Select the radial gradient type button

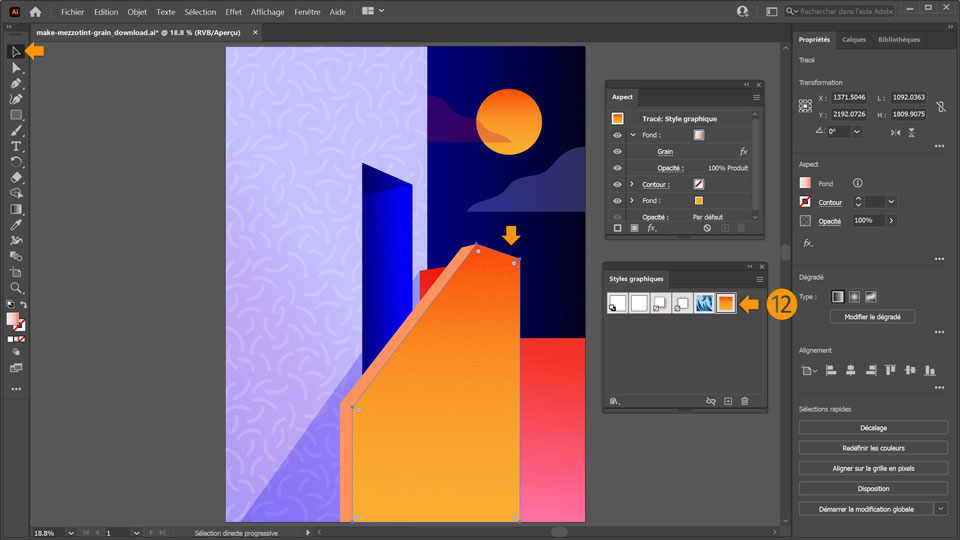854,297
